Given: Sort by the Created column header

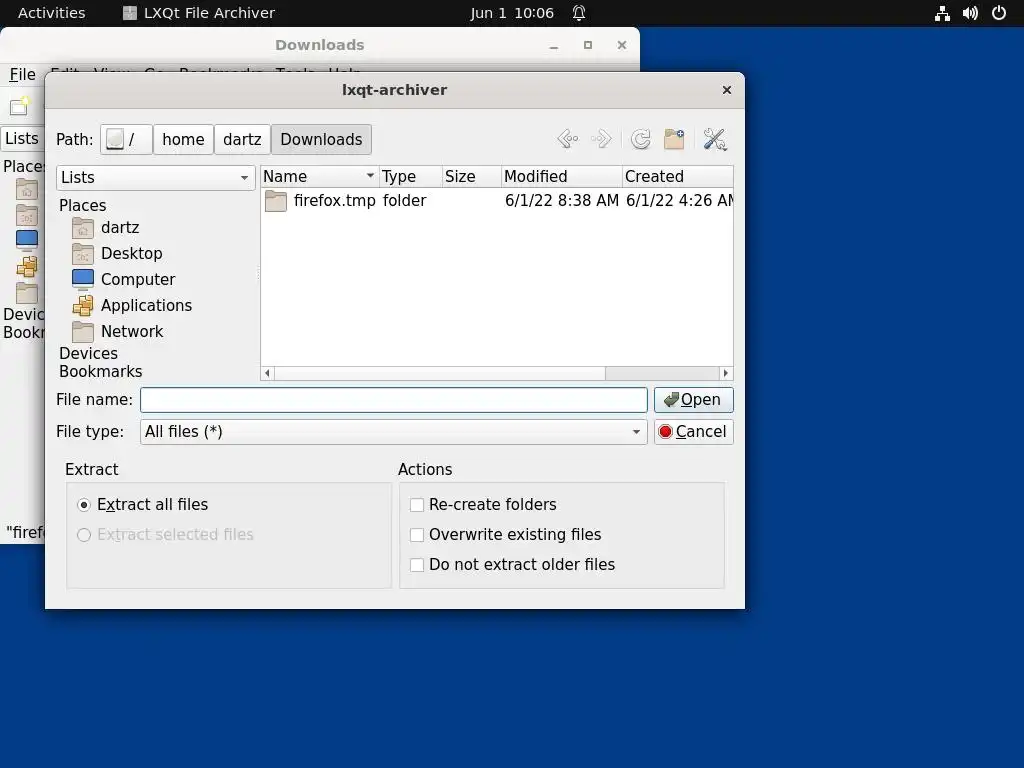Looking at the screenshot, I should point(678,176).
